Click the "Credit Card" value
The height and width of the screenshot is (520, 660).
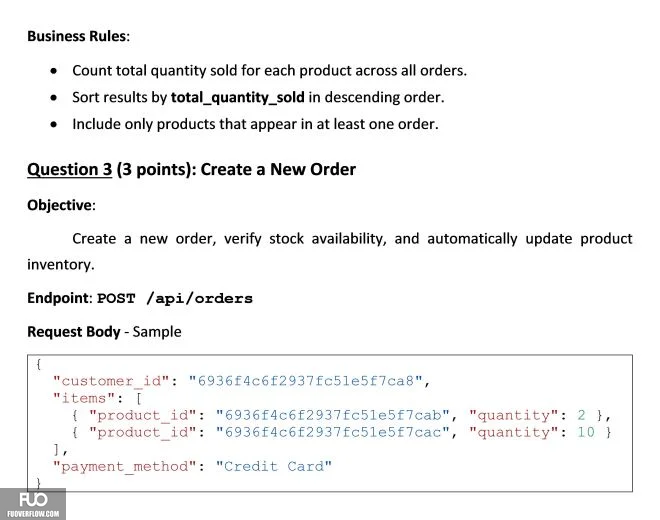274,467
